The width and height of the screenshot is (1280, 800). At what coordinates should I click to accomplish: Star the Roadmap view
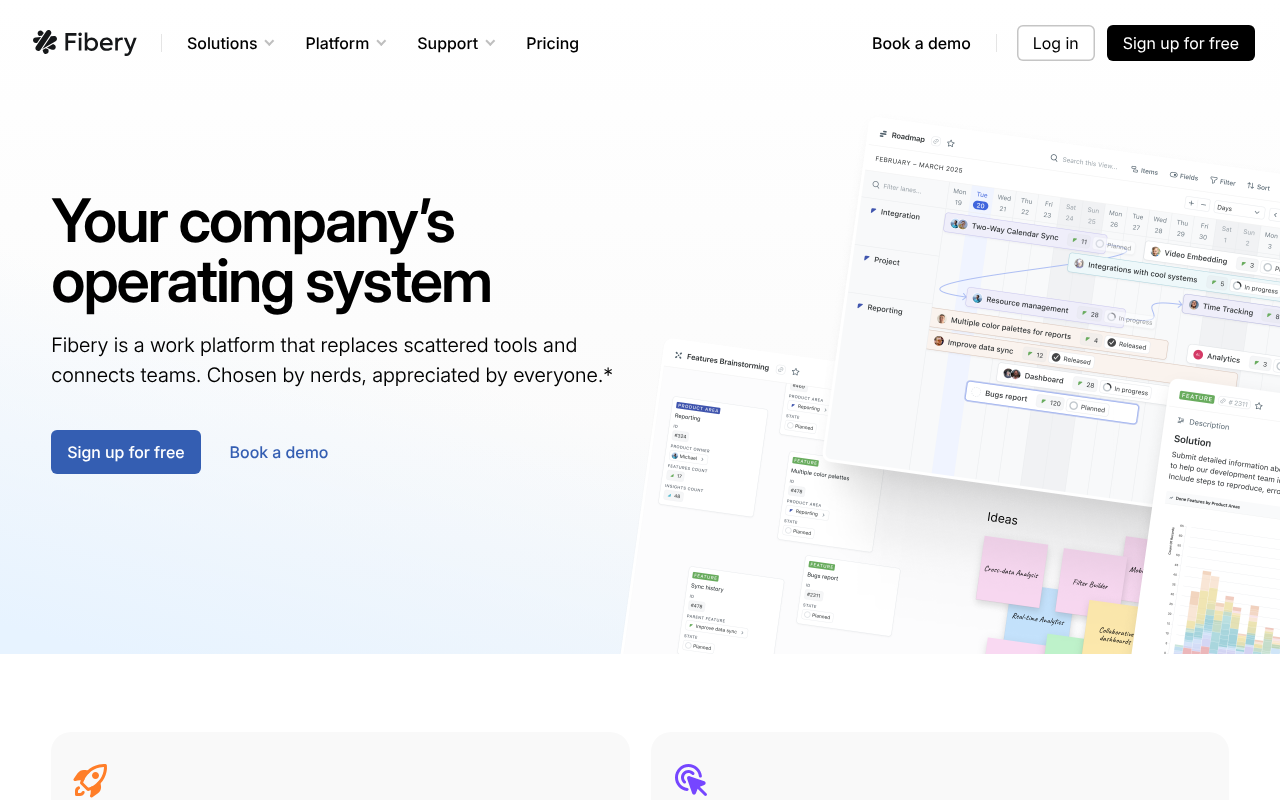coord(951,143)
